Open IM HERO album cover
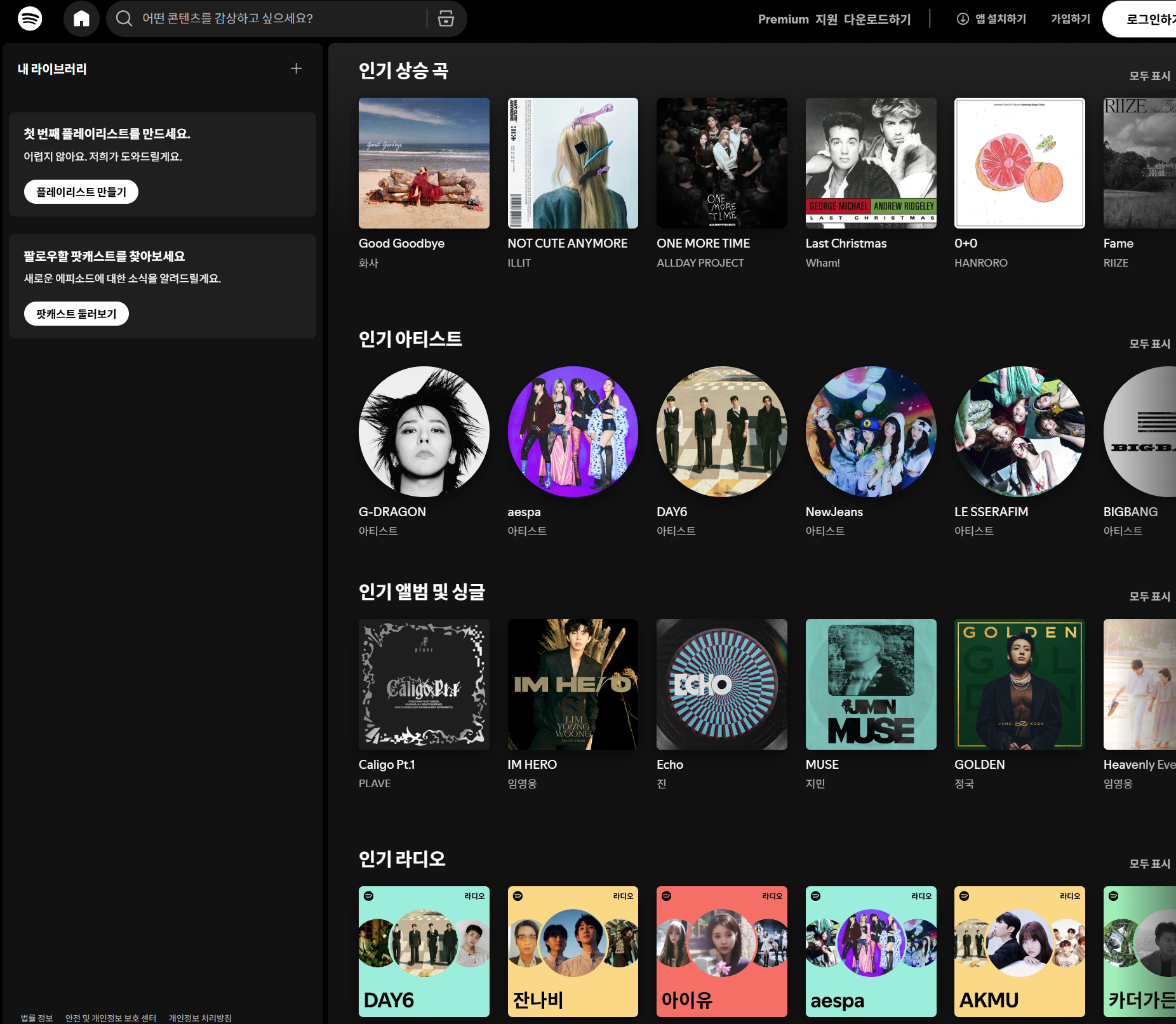Viewport: 1176px width, 1024px height. [x=573, y=684]
